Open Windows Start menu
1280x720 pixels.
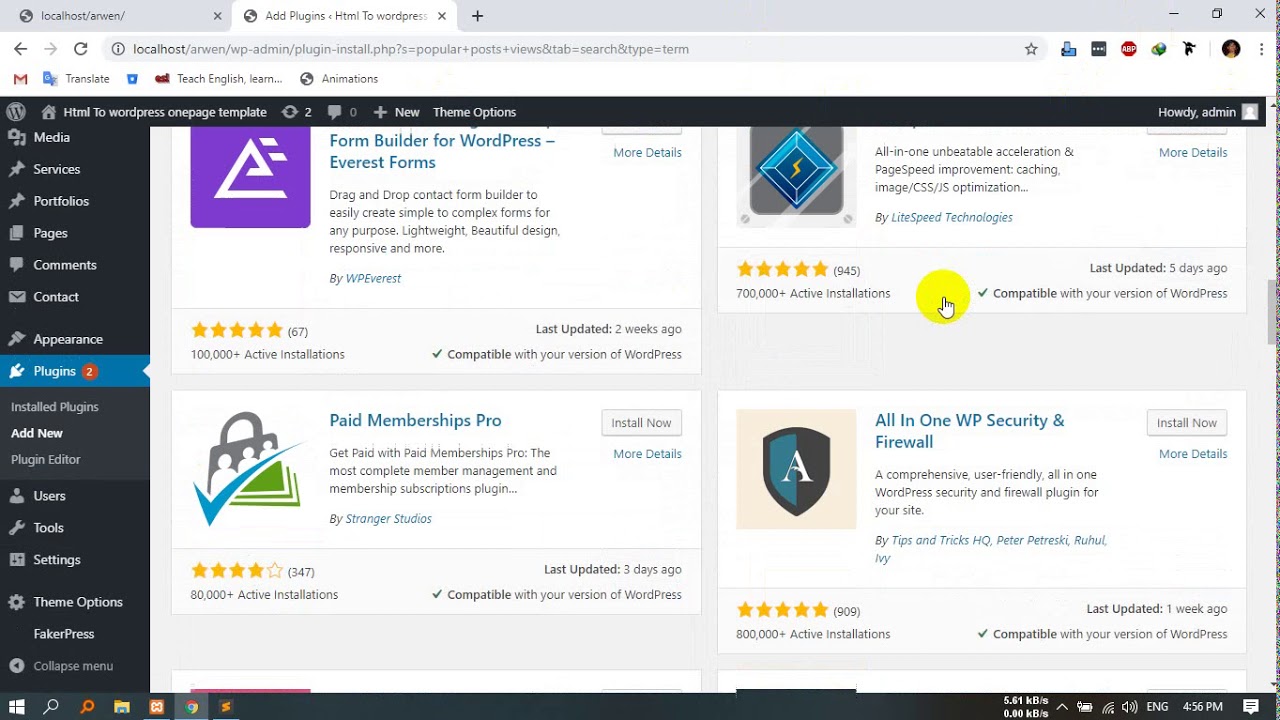point(17,707)
